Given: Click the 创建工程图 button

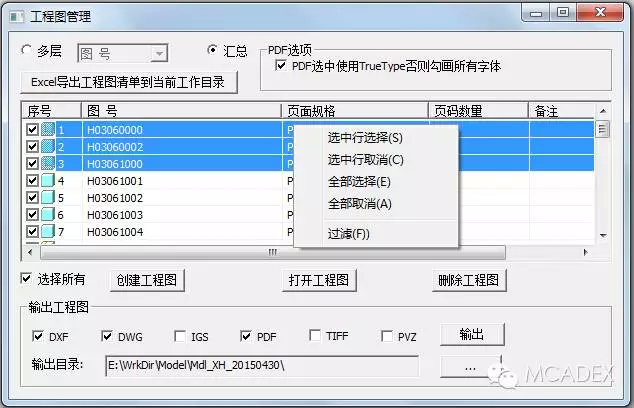Looking at the screenshot, I should (x=147, y=280).
